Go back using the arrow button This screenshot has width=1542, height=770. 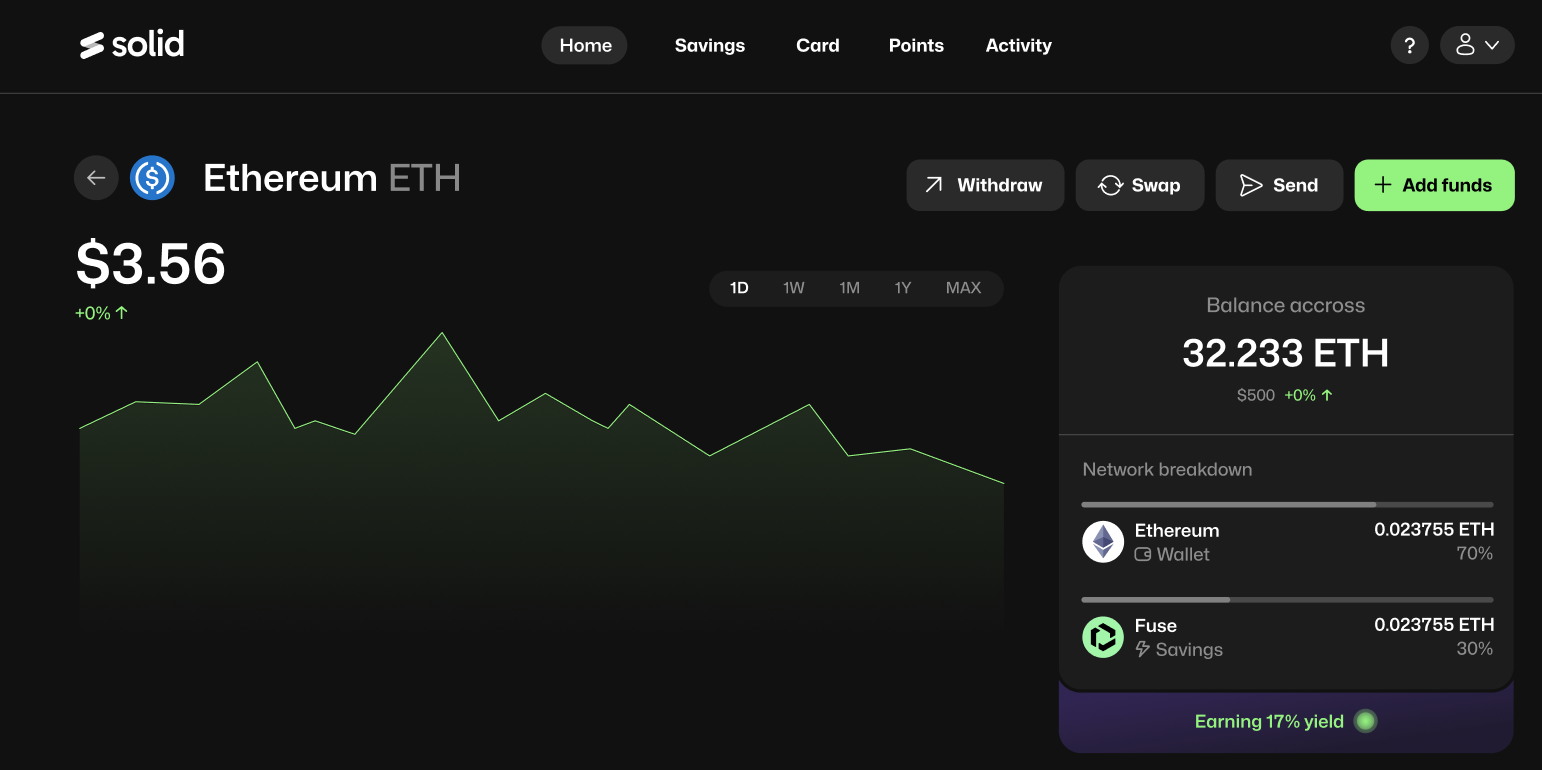coord(96,178)
